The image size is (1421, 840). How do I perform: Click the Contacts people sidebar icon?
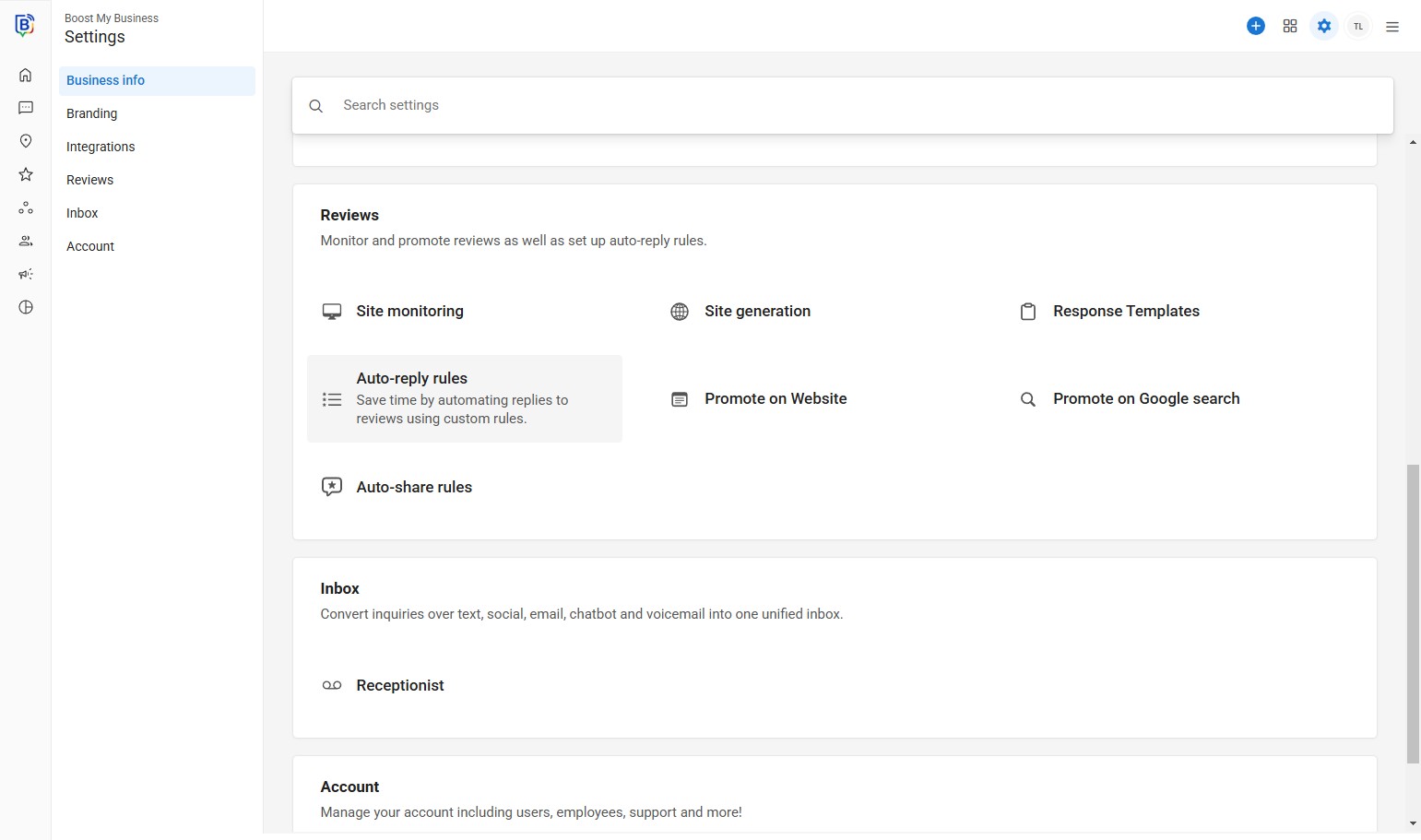[x=26, y=241]
